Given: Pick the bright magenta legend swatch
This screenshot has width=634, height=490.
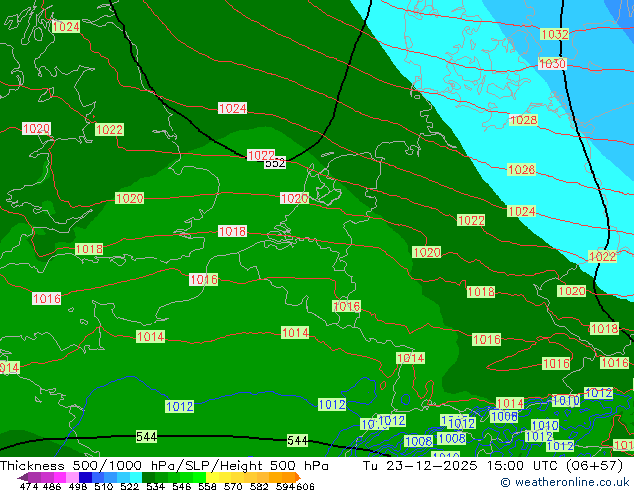Looking at the screenshot, I should tap(60, 477).
